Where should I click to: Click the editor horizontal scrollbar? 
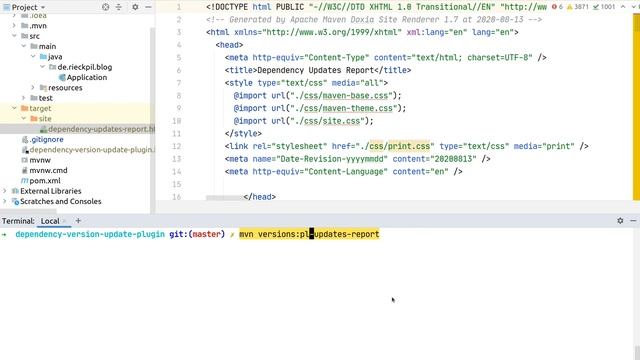pyautogui.click(x=224, y=198)
